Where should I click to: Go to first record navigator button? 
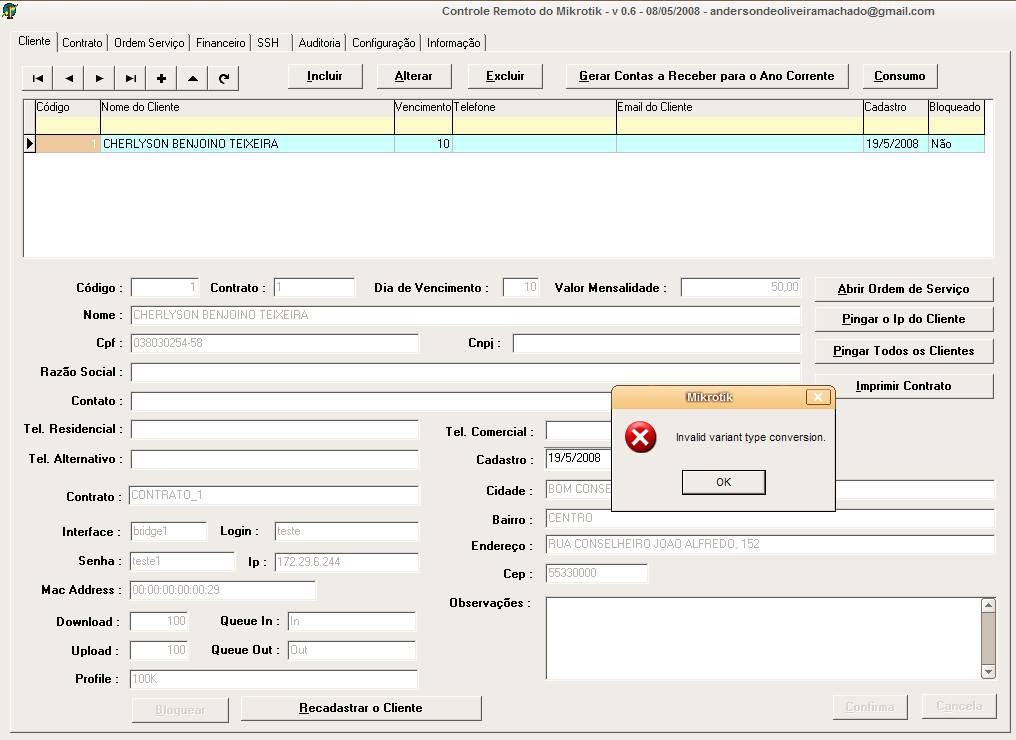(x=38, y=78)
